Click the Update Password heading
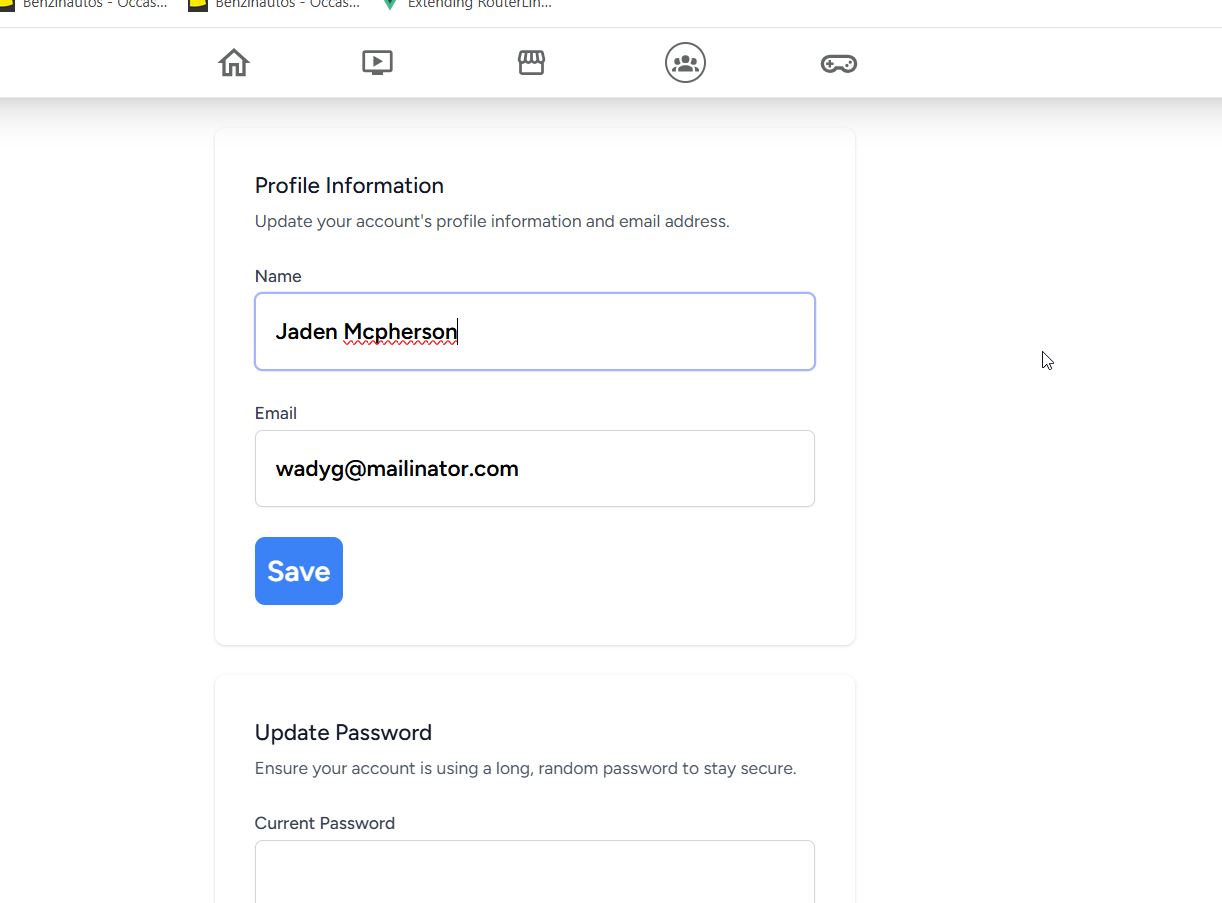The width and height of the screenshot is (1222, 903). [343, 733]
